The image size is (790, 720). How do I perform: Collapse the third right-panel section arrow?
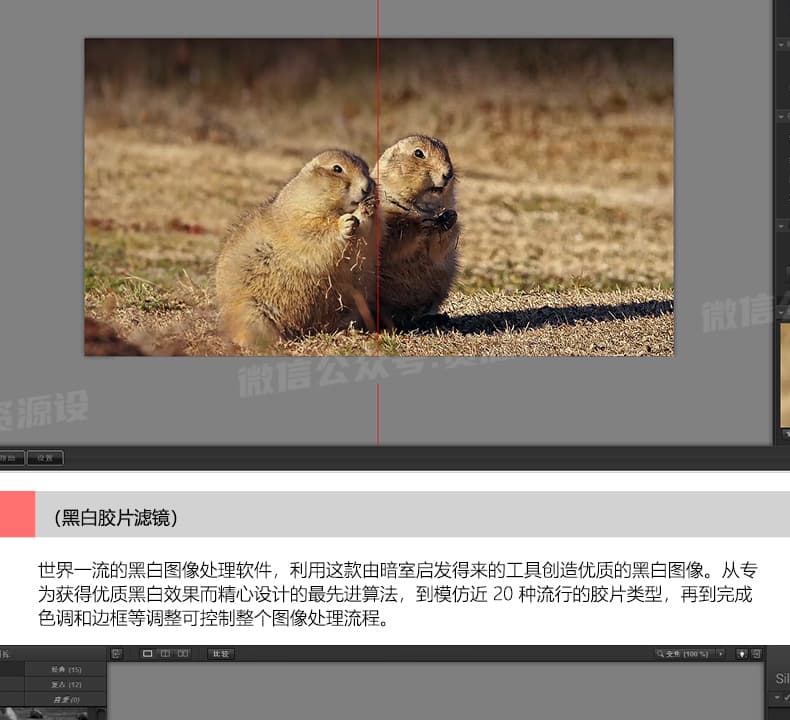click(781, 226)
